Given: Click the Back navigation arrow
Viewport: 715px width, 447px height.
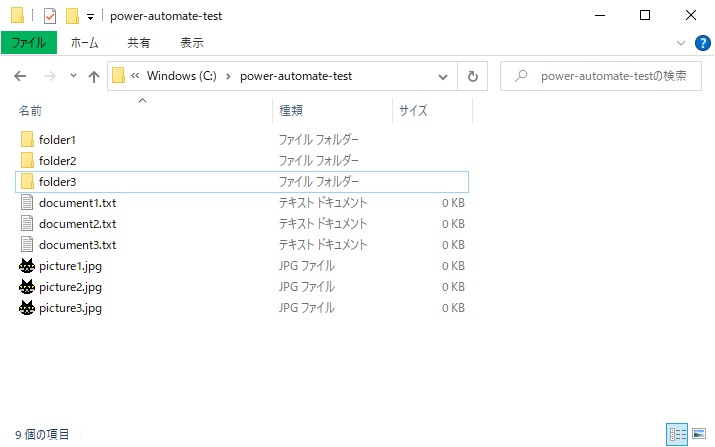Looking at the screenshot, I should click(x=20, y=76).
